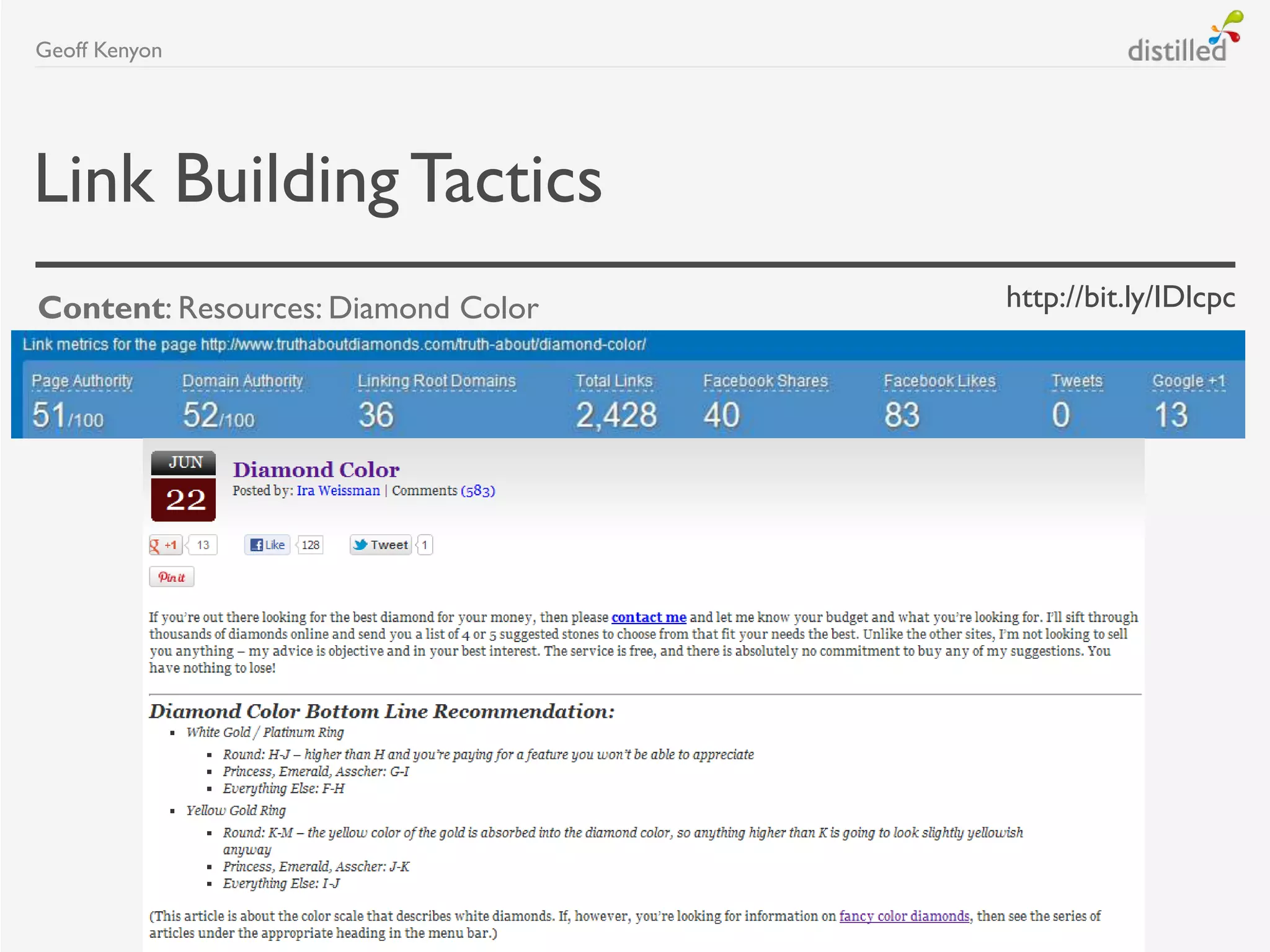This screenshot has width=1270, height=952.
Task: Click the Linking Root Domains label
Action: [437, 381]
